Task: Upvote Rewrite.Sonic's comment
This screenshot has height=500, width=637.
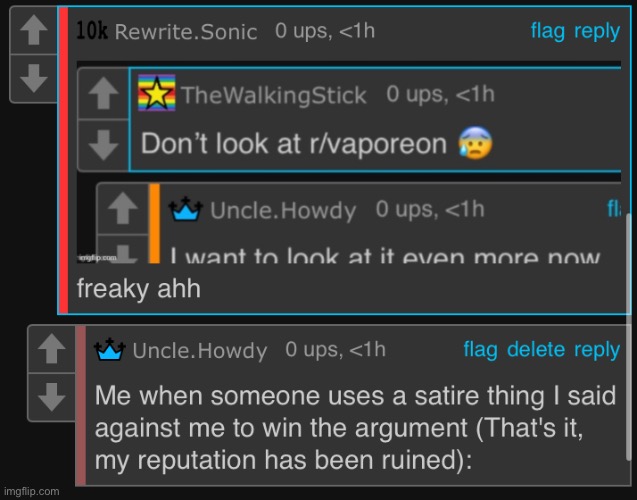Action: pos(34,30)
